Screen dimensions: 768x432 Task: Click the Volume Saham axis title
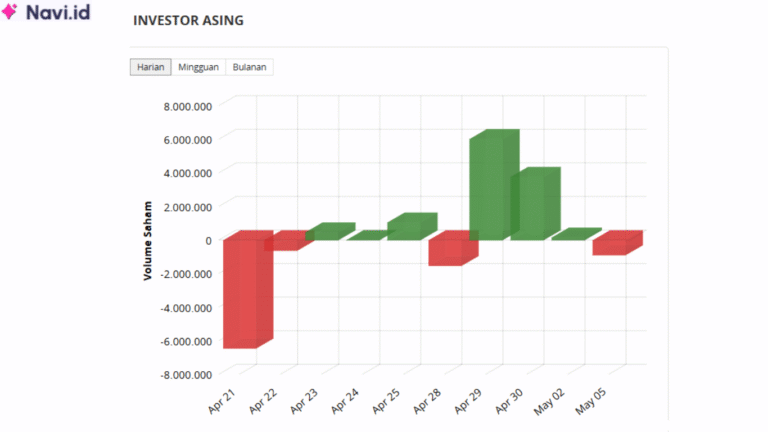point(147,240)
